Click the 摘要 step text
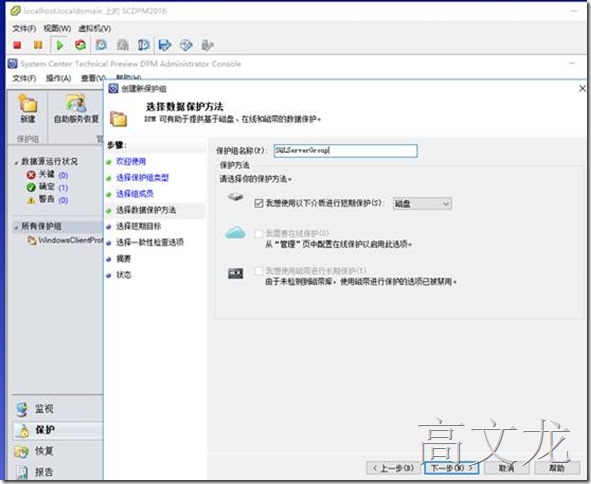Viewport: 591px width, 484px height. 123,259
